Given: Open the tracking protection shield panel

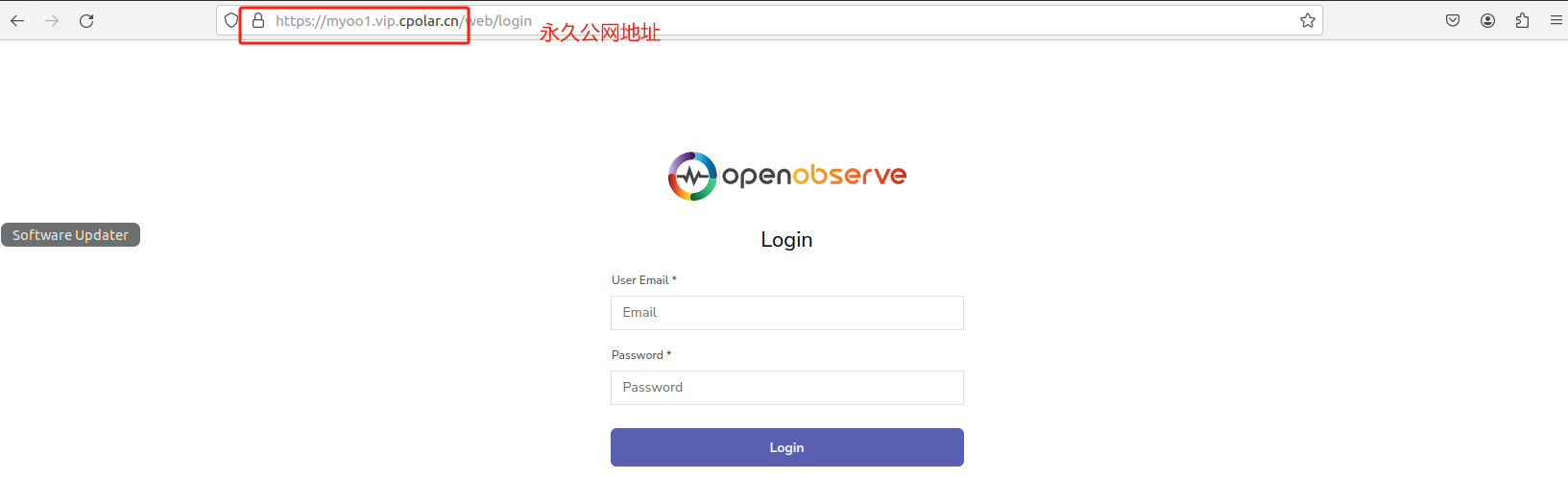Looking at the screenshot, I should [231, 20].
